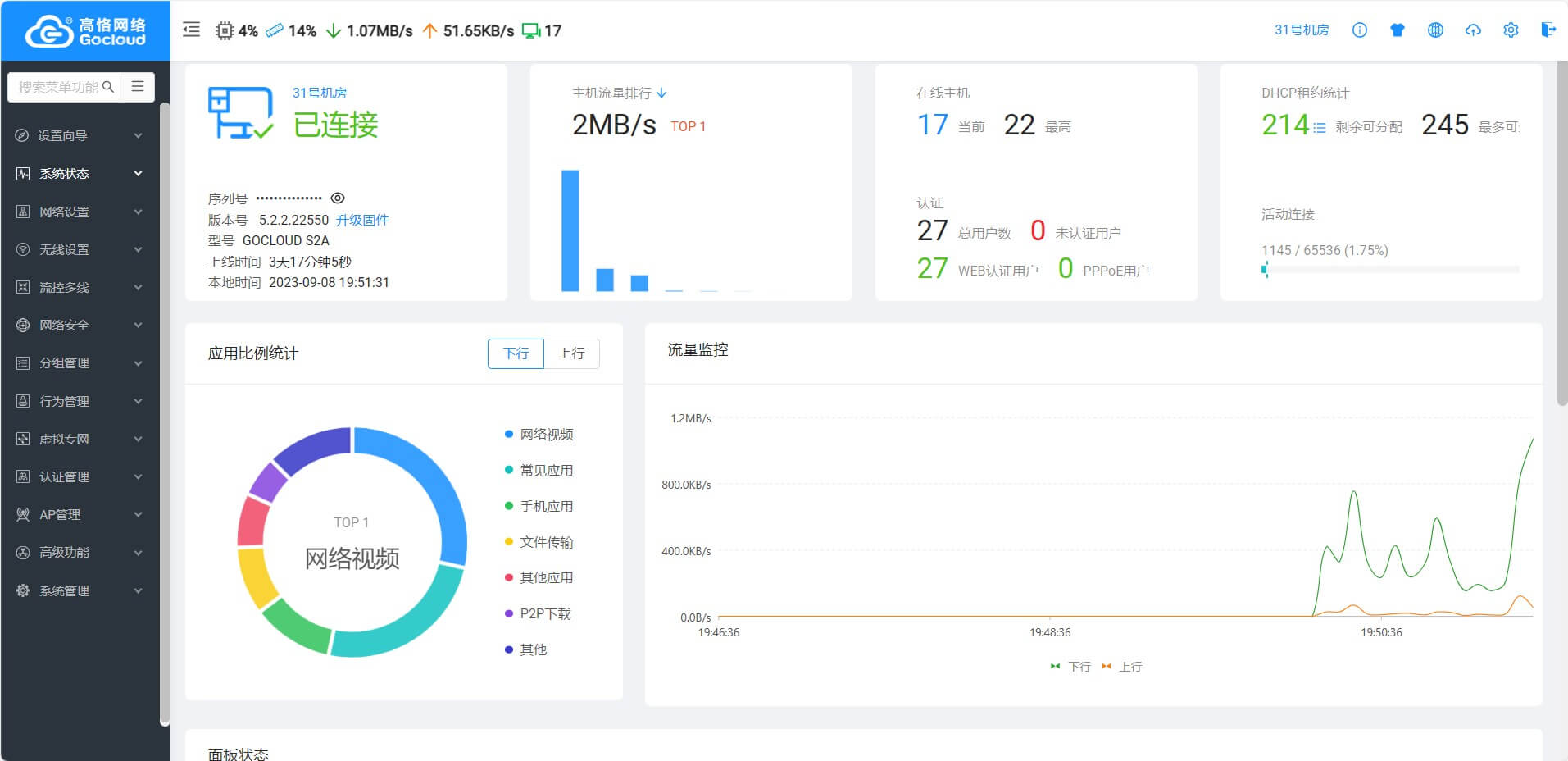
Task: Open the settings gear icon in header
Action: tap(1511, 30)
